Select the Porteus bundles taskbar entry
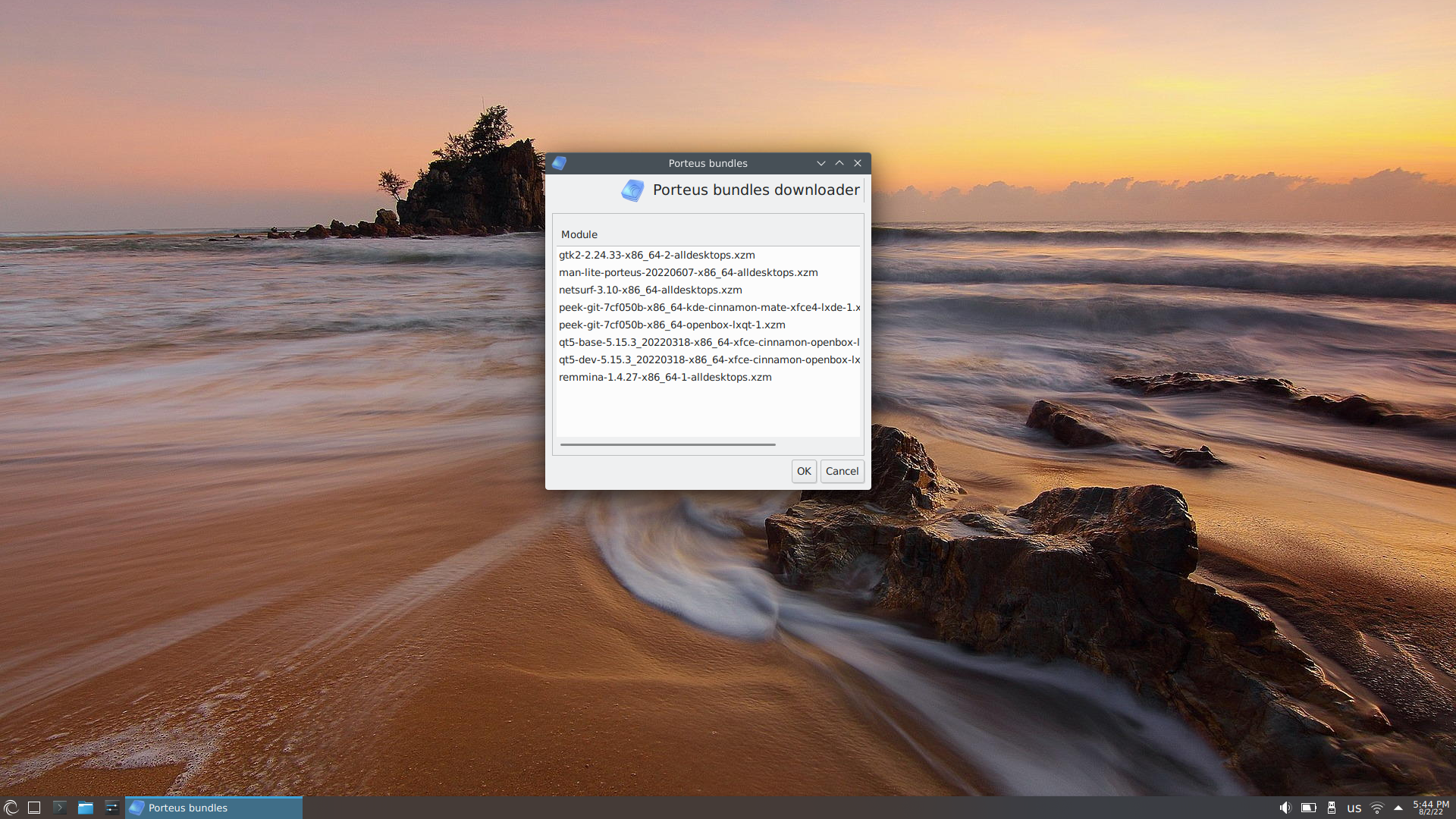The height and width of the screenshot is (819, 1456). (214, 808)
